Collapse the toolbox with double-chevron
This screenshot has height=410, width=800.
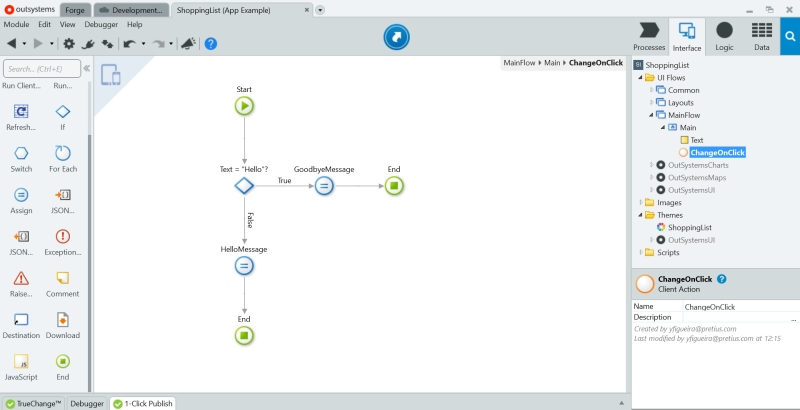tap(87, 68)
